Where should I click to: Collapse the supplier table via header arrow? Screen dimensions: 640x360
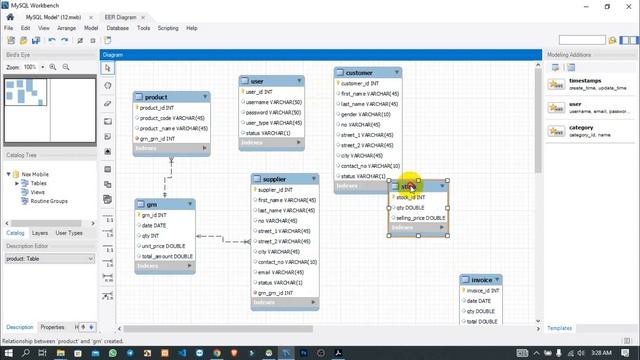[313, 179]
